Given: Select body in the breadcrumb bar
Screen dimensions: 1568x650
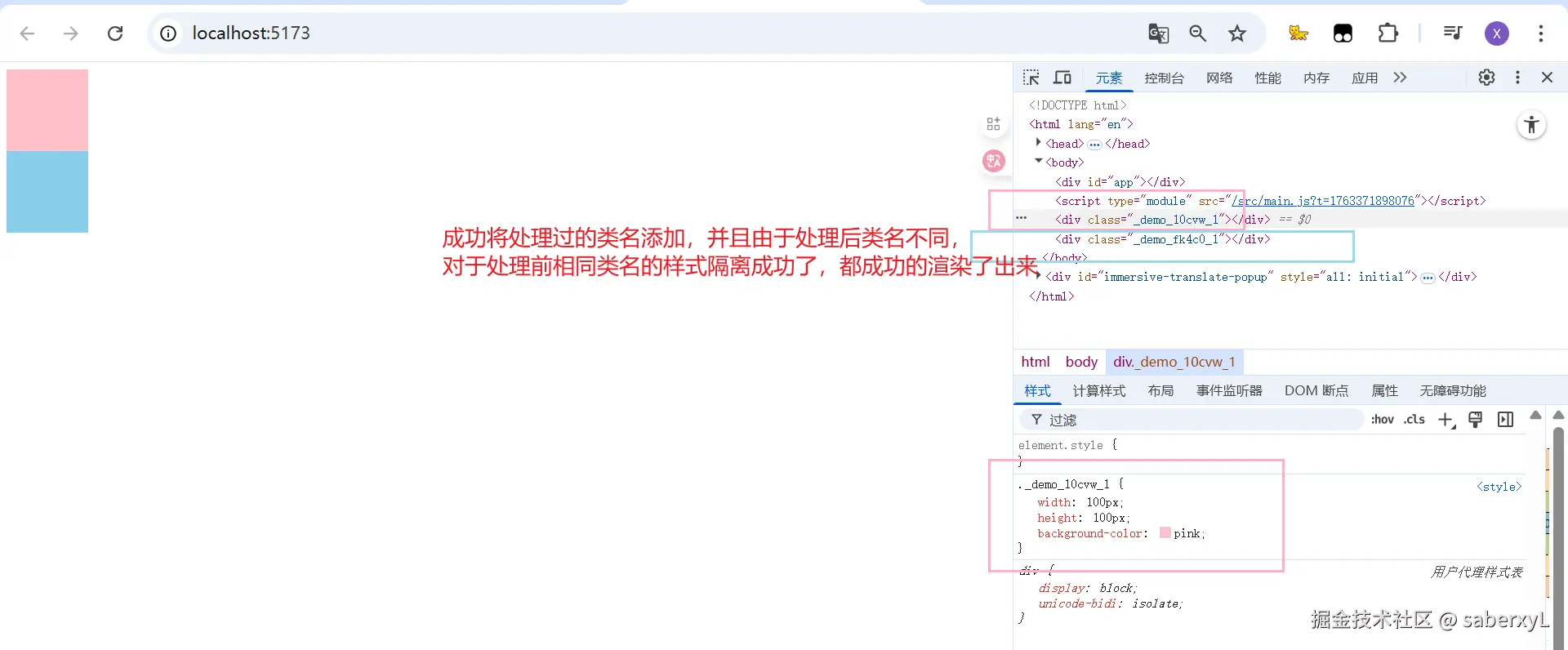Looking at the screenshot, I should coord(1081,362).
